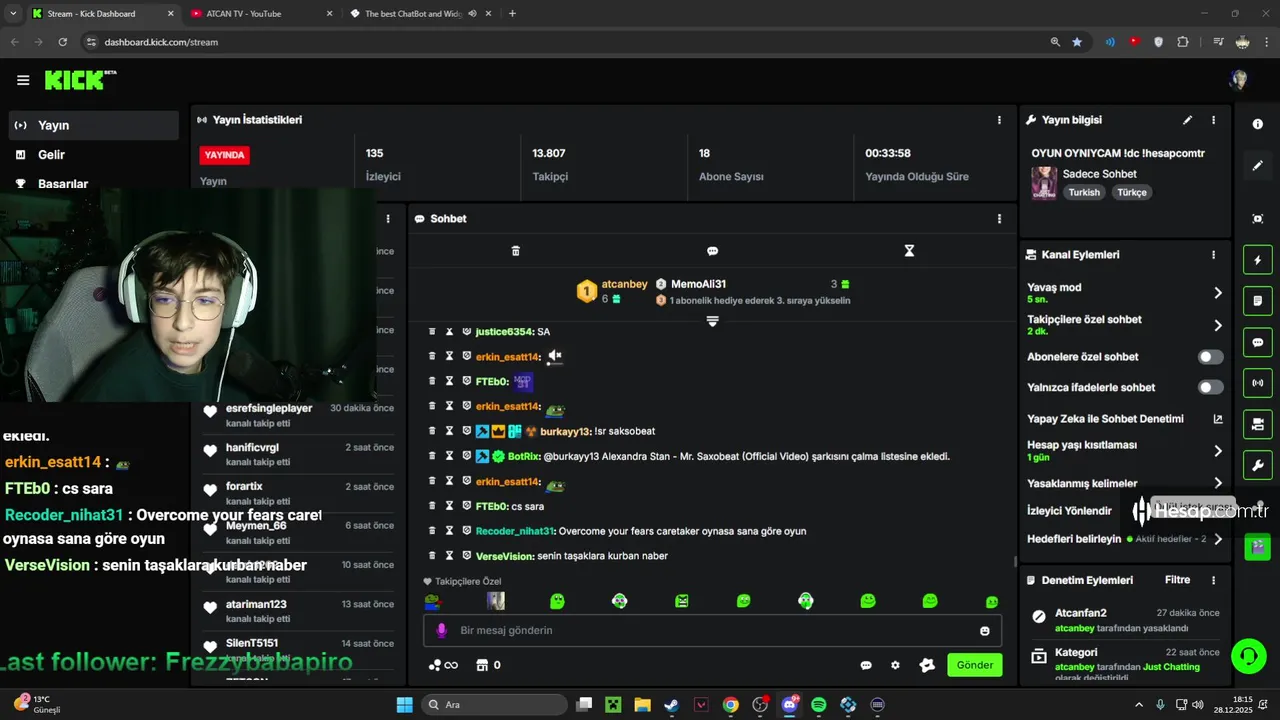Open Denetim Eylemleri three-dot menu
The width and height of the screenshot is (1280, 720).
pos(1214,580)
